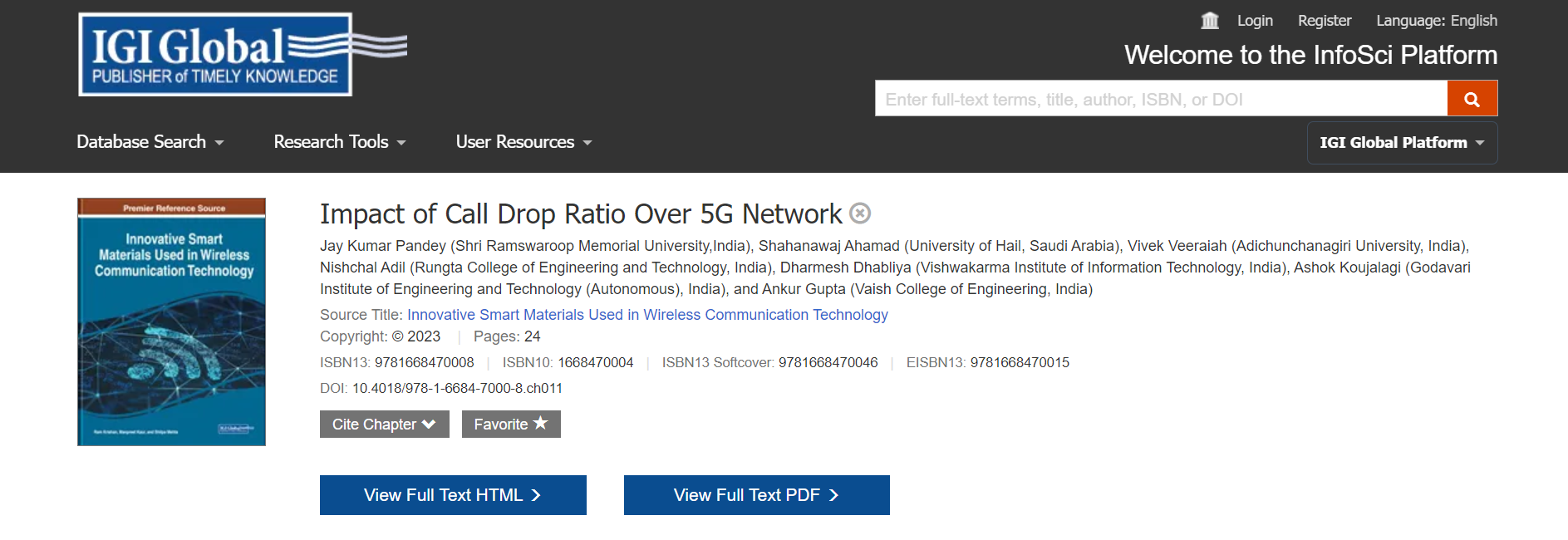
Task: Focus the full-text search input field
Action: (x=1161, y=99)
